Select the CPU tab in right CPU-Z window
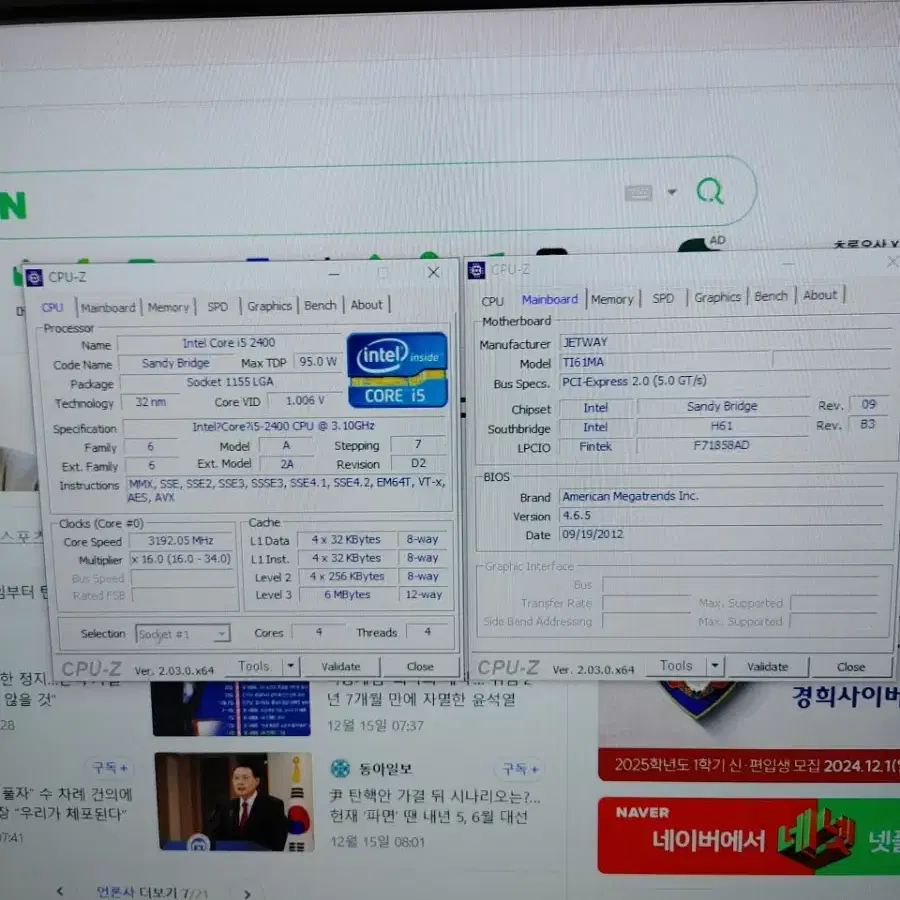Viewport: 900px width, 900px height. [x=492, y=301]
